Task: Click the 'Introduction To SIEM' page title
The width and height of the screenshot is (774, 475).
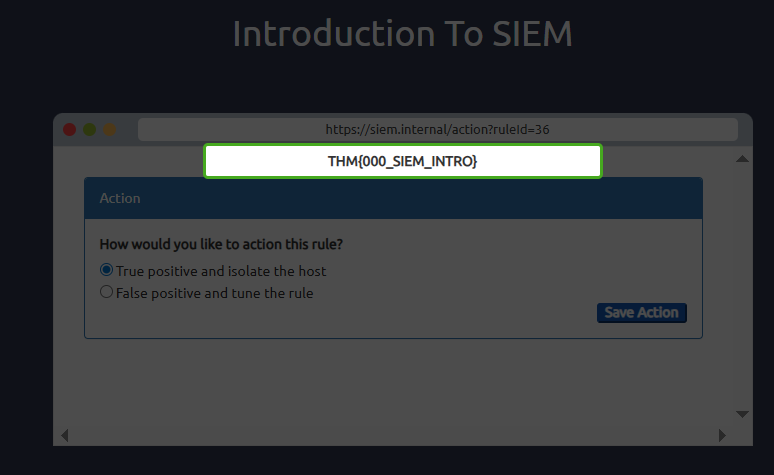Action: coord(402,33)
